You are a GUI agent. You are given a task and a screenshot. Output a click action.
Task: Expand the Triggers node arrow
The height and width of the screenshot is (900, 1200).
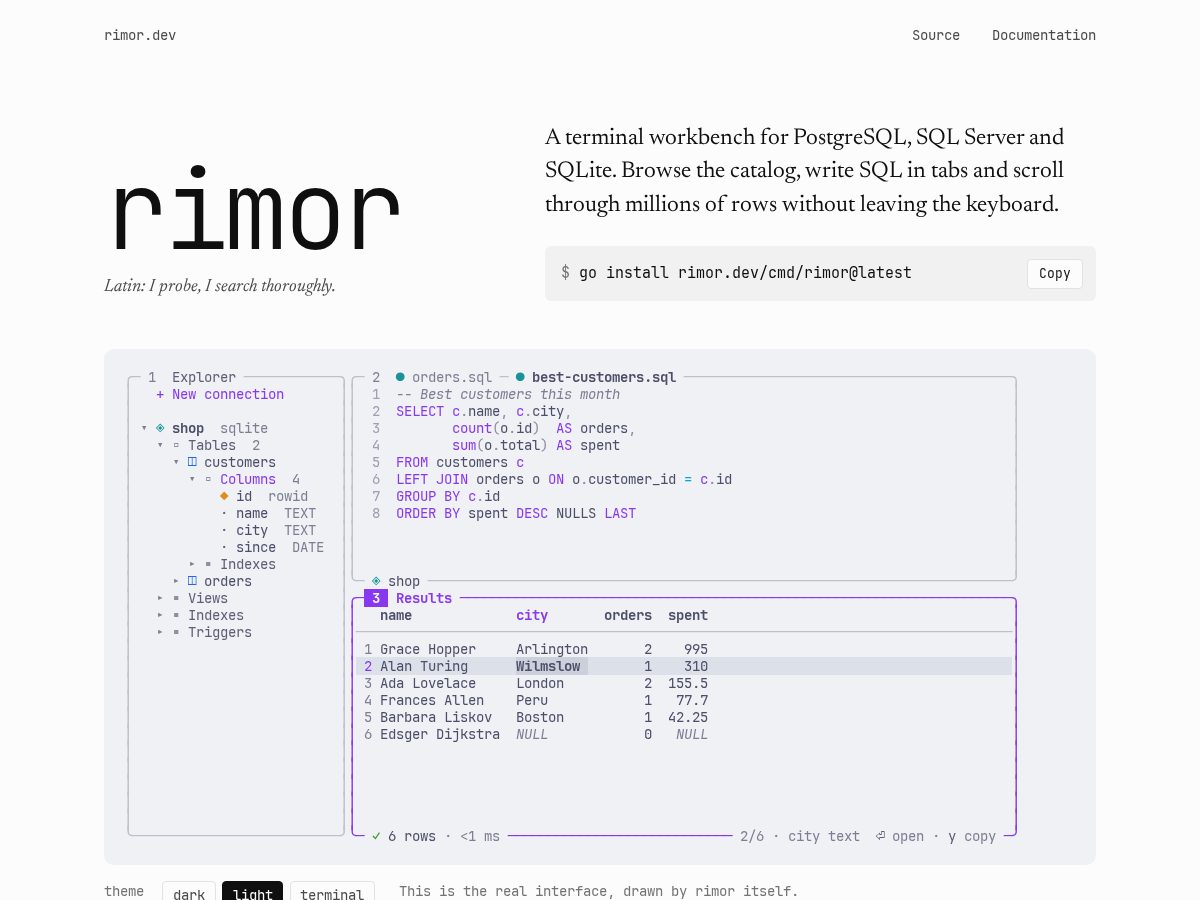pos(160,632)
